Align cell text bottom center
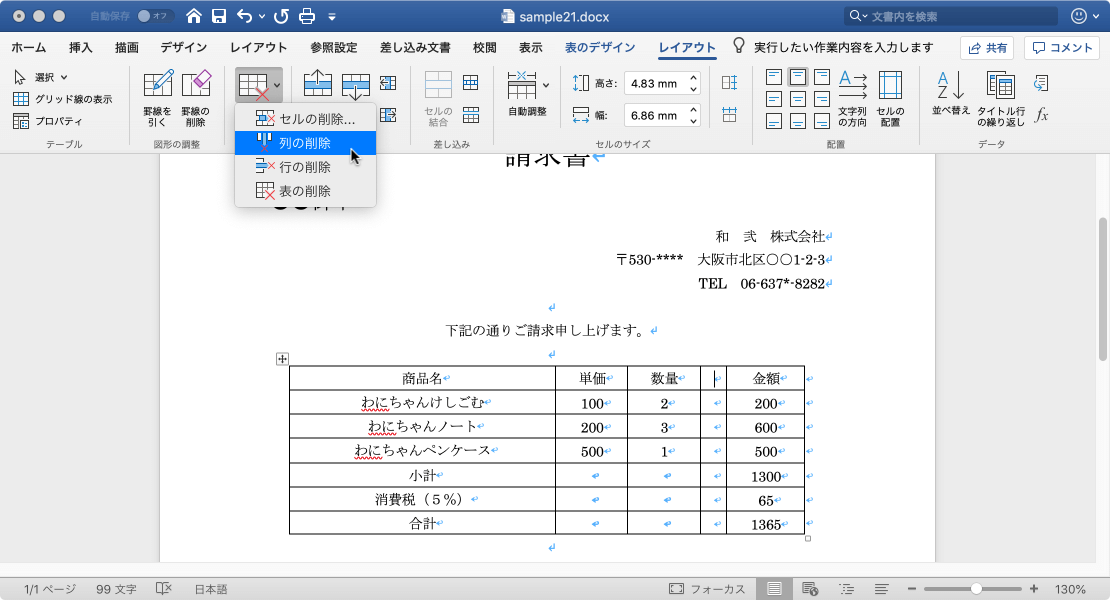Image resolution: width=1110 pixels, height=600 pixels. [x=798, y=121]
